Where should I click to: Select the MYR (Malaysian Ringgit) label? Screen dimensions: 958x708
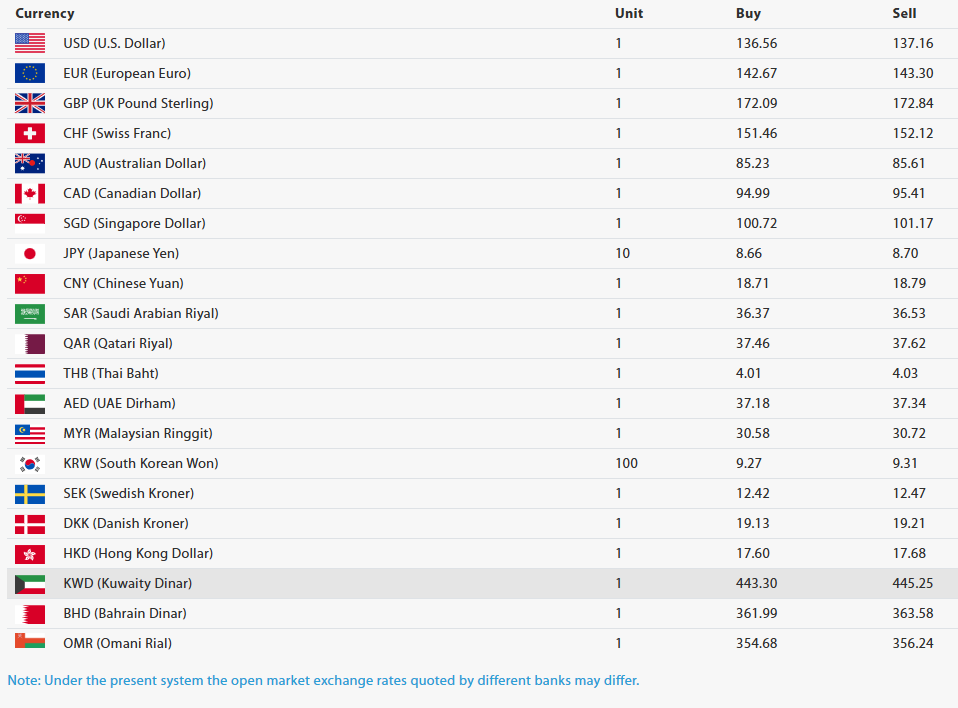(x=138, y=433)
